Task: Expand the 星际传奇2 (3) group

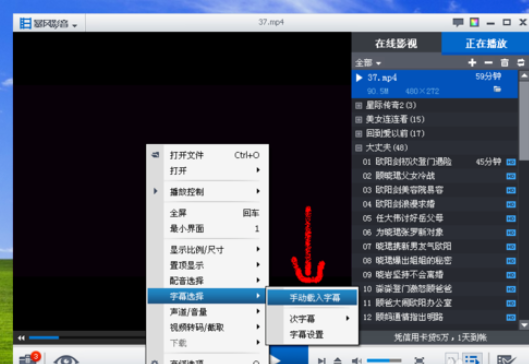Action: pos(359,106)
